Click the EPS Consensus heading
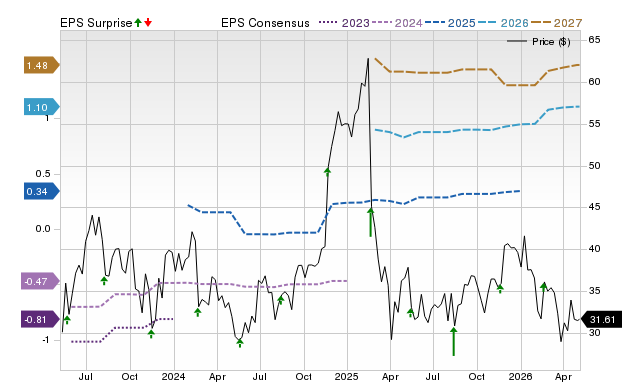This screenshot has height=382, width=640. (265, 23)
